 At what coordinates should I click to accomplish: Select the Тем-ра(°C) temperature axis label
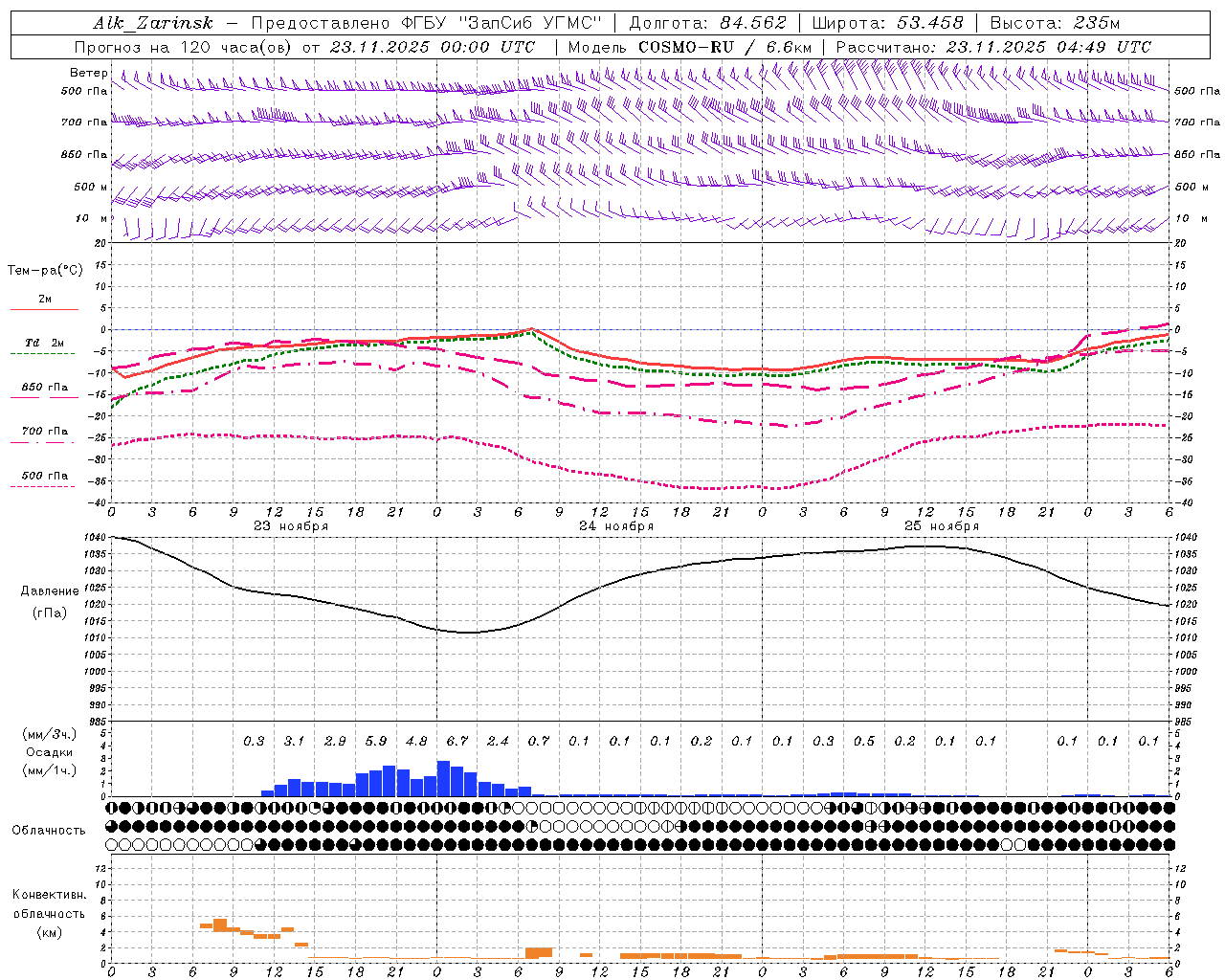coord(45,271)
